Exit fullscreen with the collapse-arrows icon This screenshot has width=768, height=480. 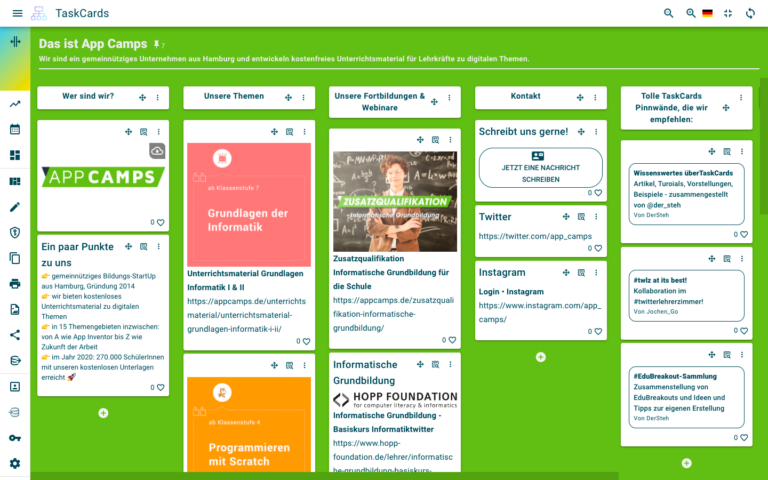(x=728, y=13)
